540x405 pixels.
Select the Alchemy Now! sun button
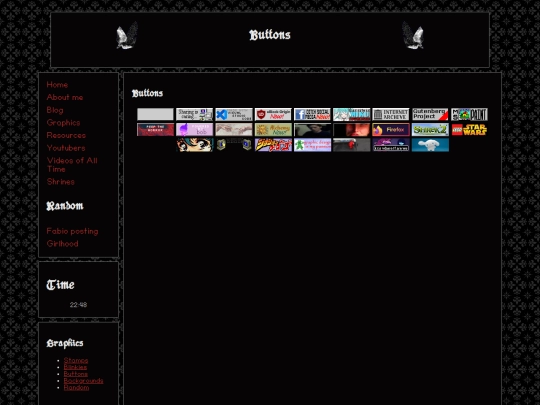(x=273, y=130)
